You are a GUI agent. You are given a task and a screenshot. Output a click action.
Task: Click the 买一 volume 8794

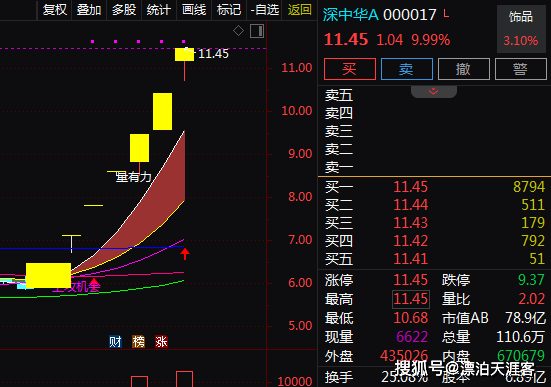click(x=529, y=187)
